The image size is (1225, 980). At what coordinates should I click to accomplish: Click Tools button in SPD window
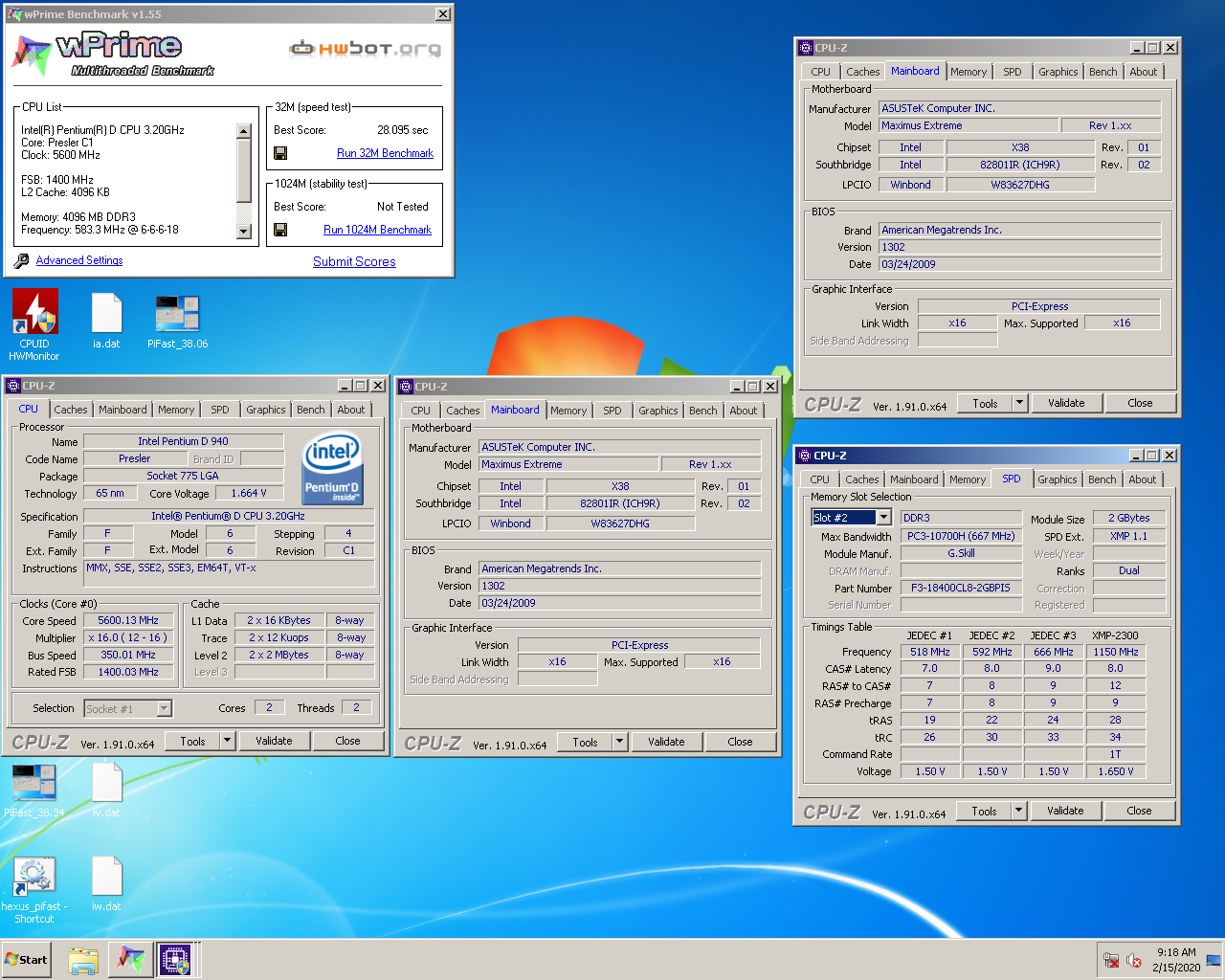(984, 811)
